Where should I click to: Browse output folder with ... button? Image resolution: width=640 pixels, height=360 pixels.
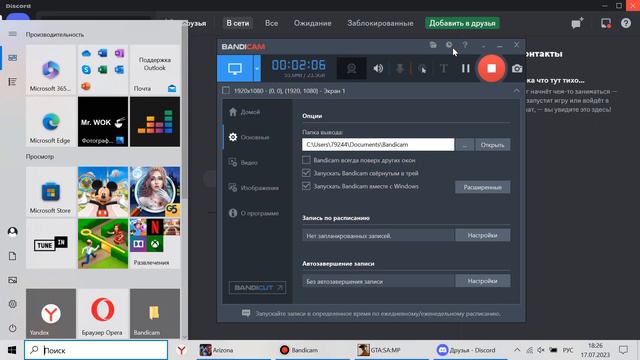pyautogui.click(x=465, y=145)
